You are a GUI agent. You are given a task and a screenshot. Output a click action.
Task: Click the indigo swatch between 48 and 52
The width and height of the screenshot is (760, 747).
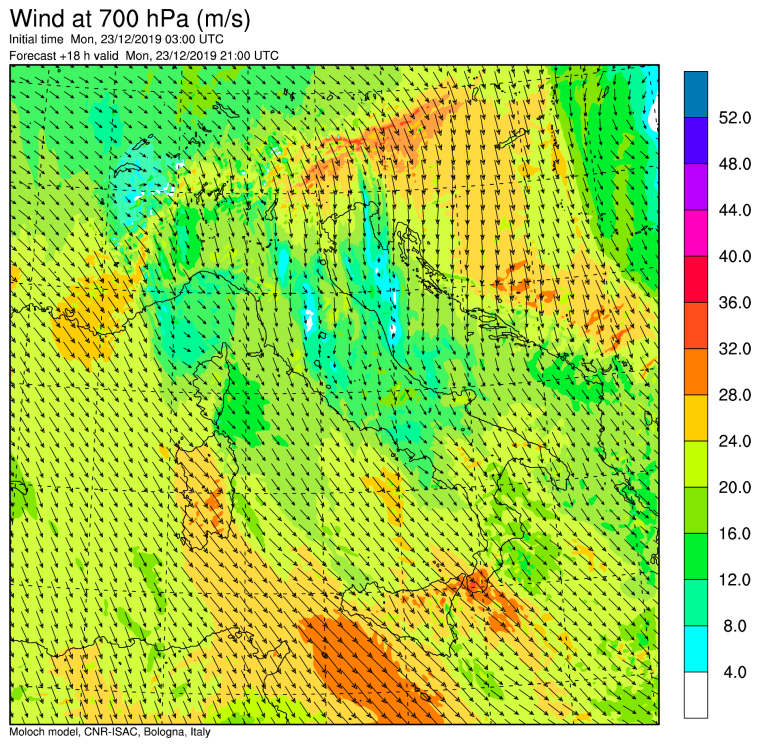696,141
